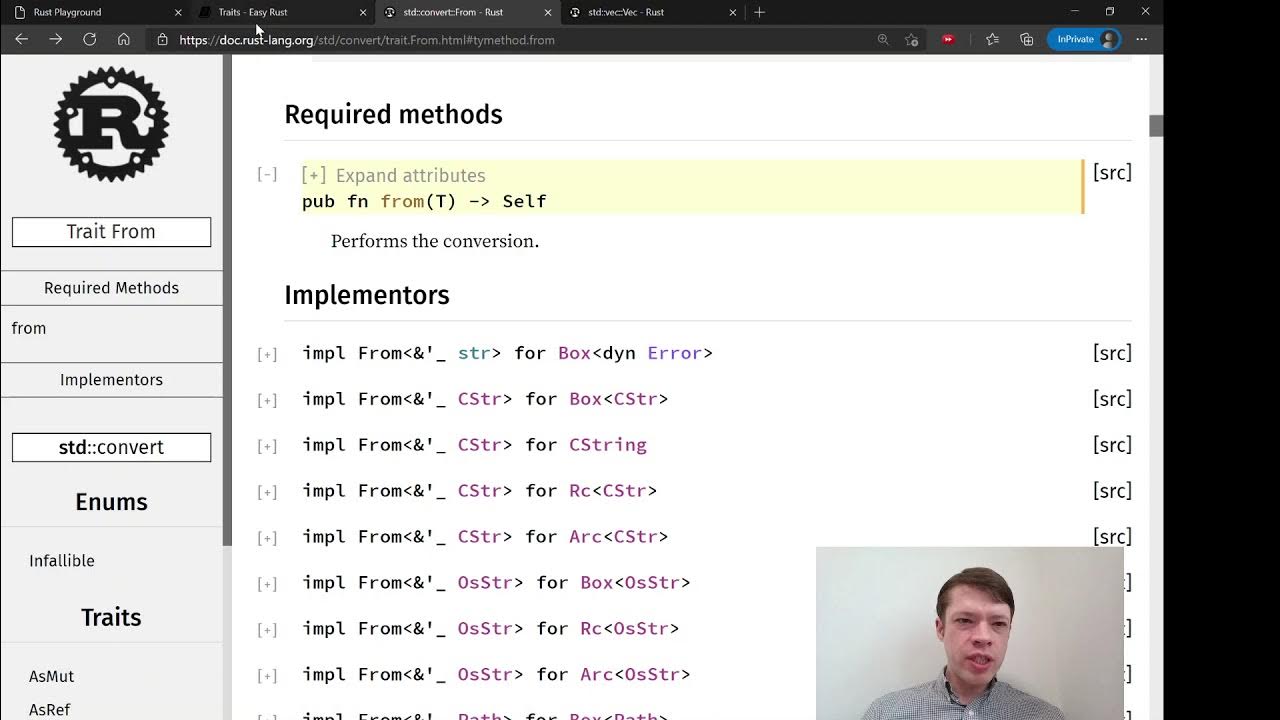Image resolution: width=1280 pixels, height=720 pixels.
Task: Expand attributes of the from method
Action: click(x=394, y=175)
